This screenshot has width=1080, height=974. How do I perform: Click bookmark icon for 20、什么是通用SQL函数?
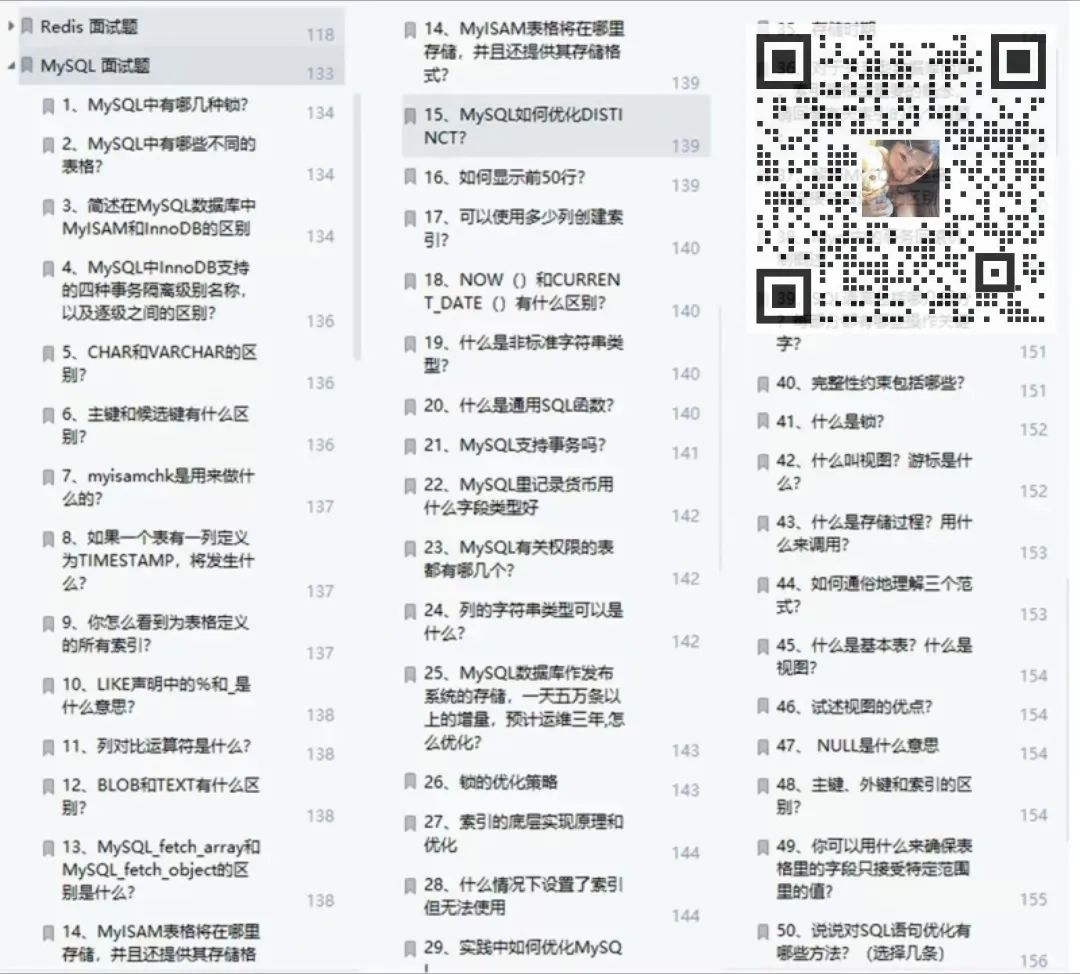point(410,406)
